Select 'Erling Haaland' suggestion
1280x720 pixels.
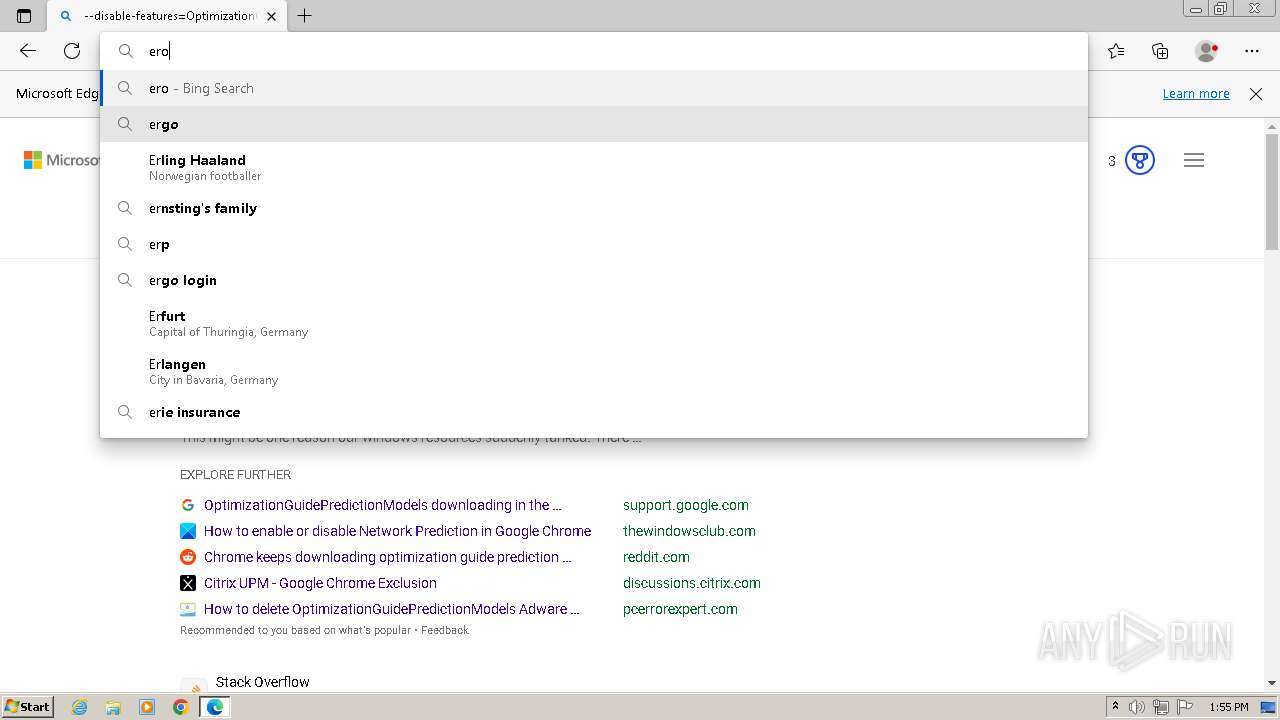[x=594, y=167]
